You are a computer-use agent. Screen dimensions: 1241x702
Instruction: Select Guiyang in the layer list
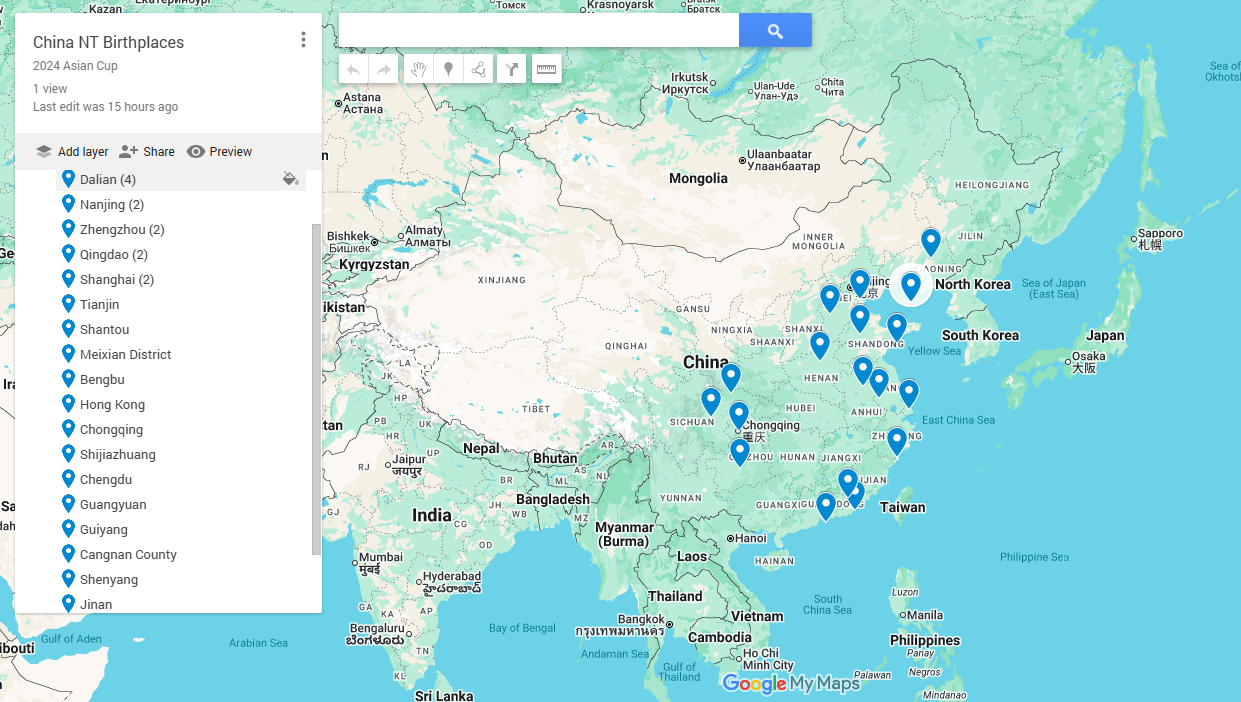[x=104, y=529]
